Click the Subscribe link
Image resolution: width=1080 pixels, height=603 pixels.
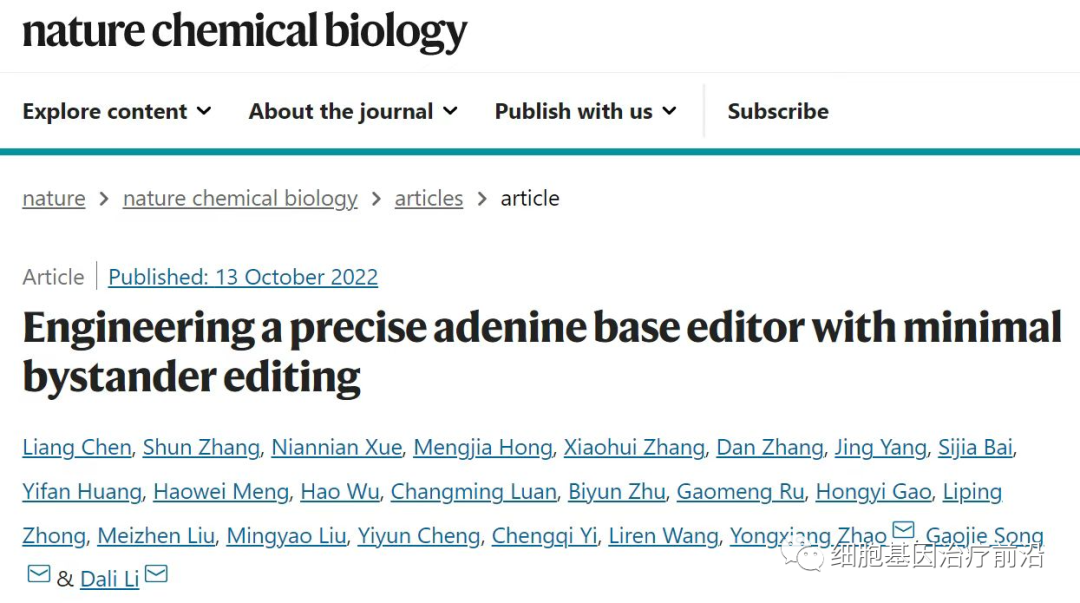pos(777,112)
